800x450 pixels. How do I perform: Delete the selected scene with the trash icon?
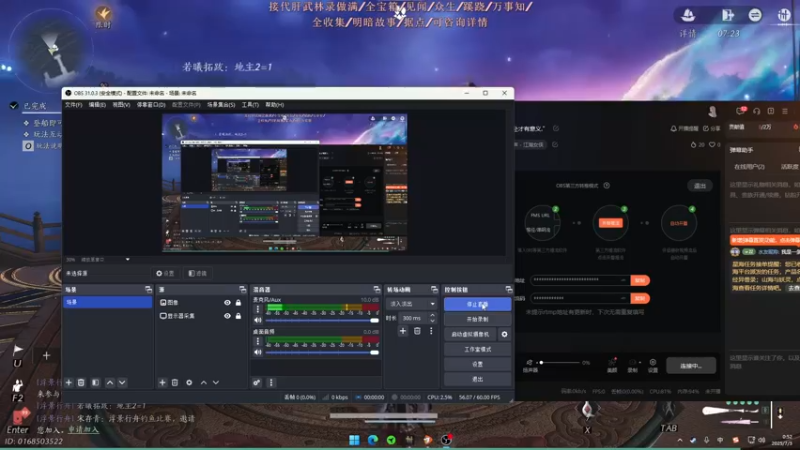tap(81, 383)
